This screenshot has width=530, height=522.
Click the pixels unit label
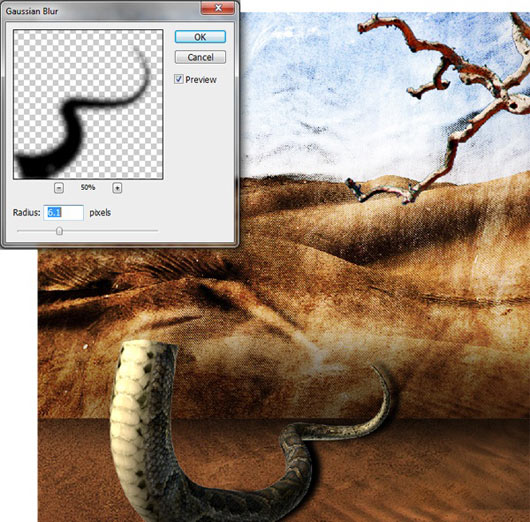pos(100,213)
